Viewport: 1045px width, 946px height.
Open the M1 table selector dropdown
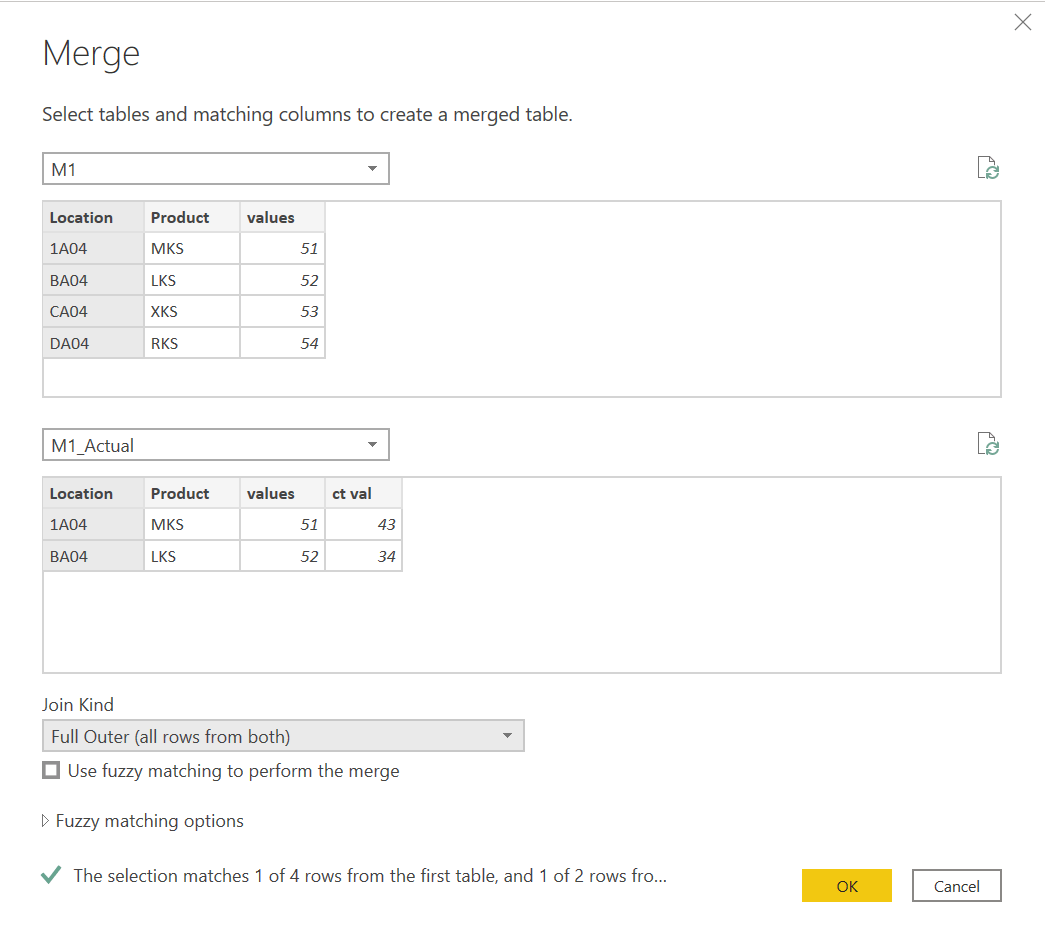(215, 168)
